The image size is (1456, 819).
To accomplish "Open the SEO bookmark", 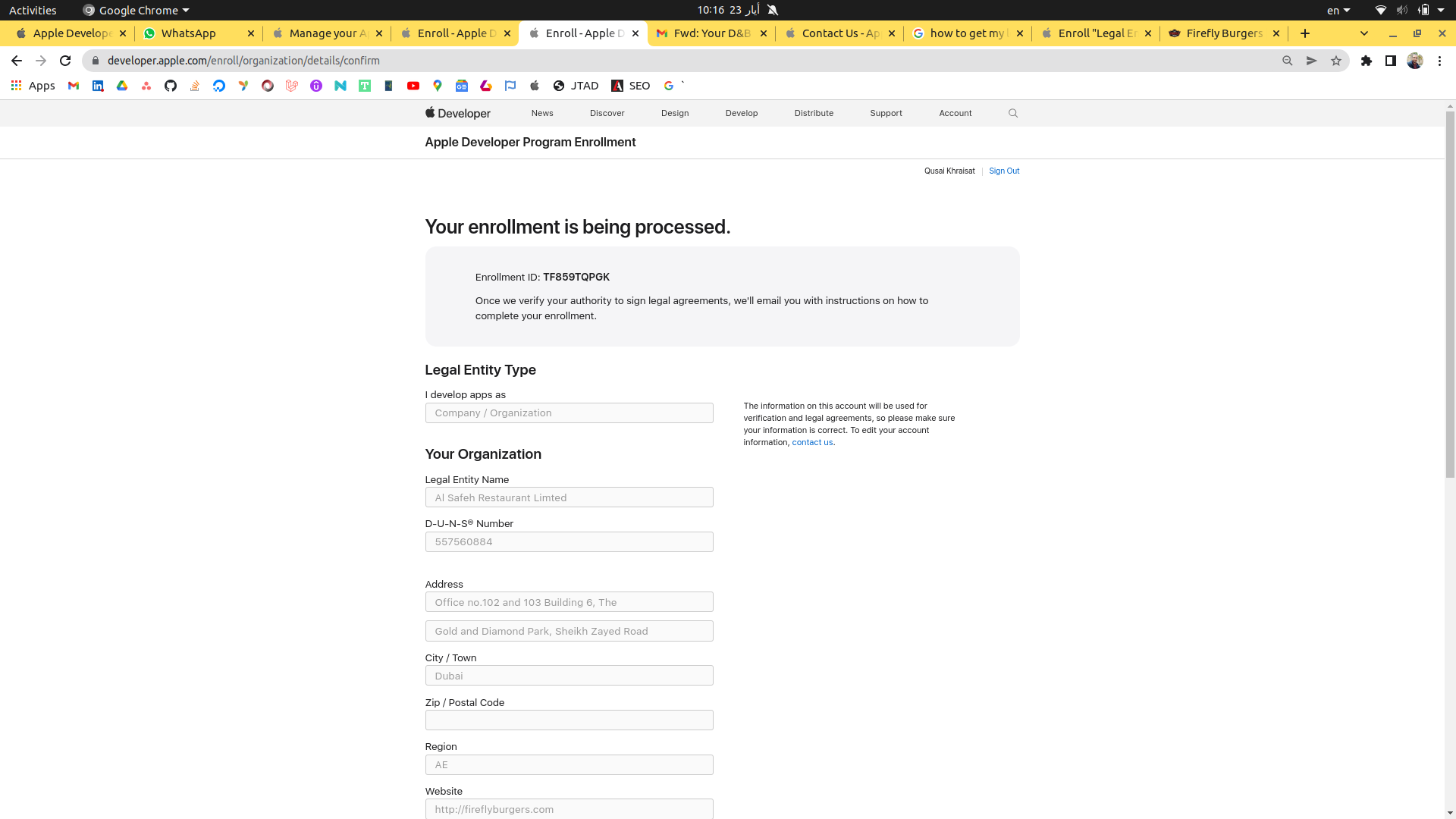I will point(631,86).
